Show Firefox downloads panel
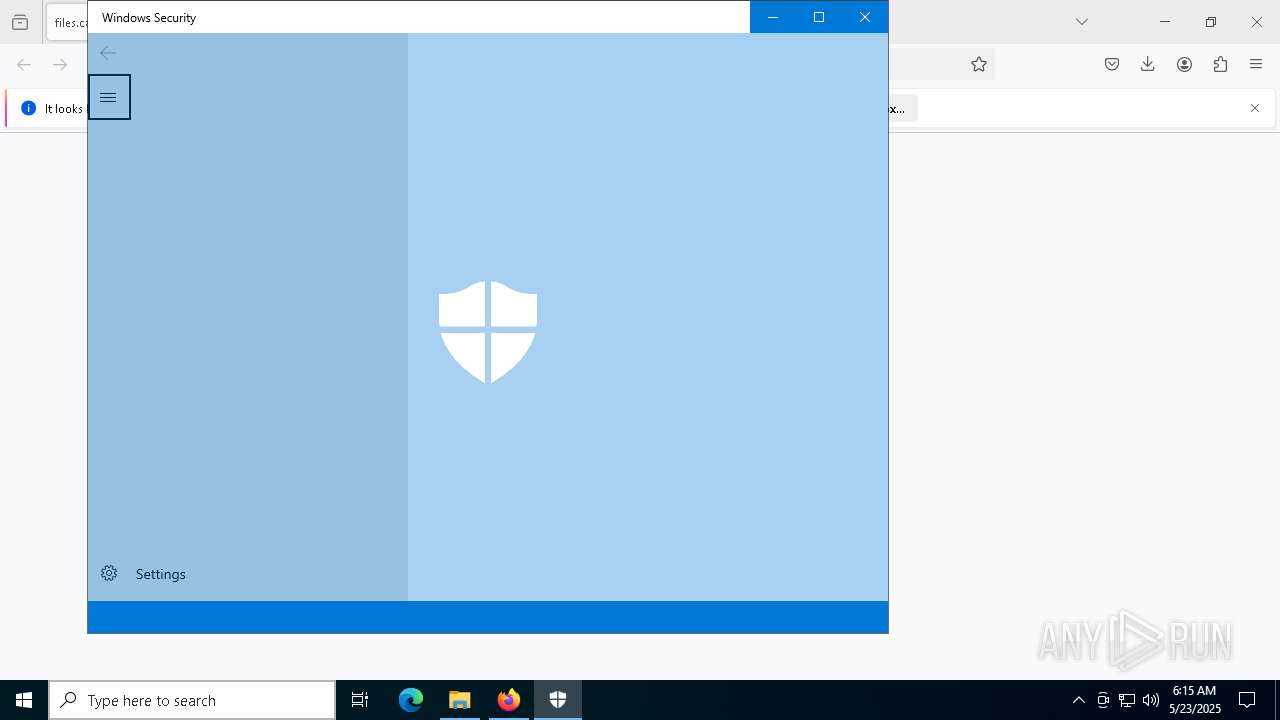This screenshot has height=720, width=1280. [x=1148, y=64]
